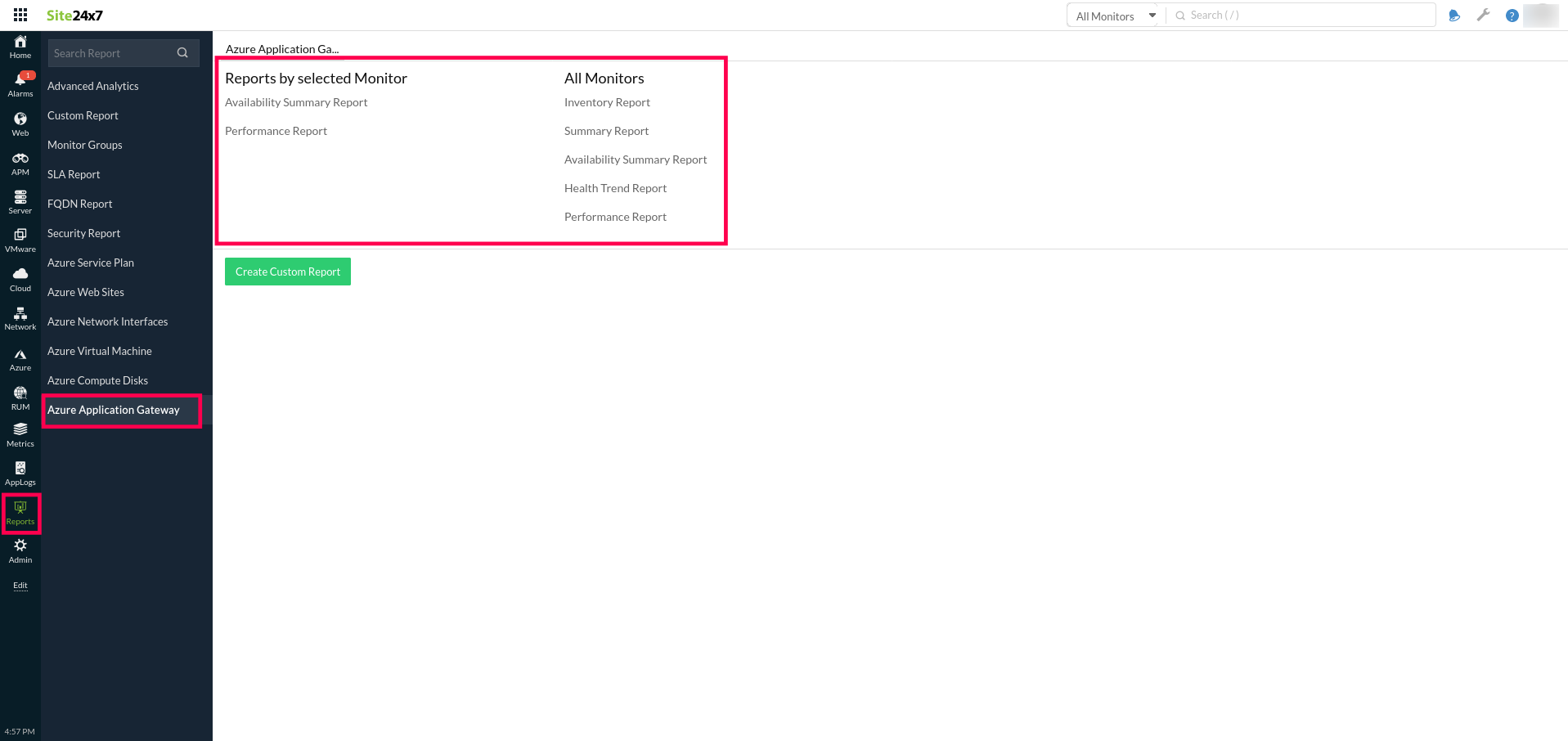The image size is (1568, 741).
Task: Open the tools wrench icon in the header
Action: click(1483, 15)
